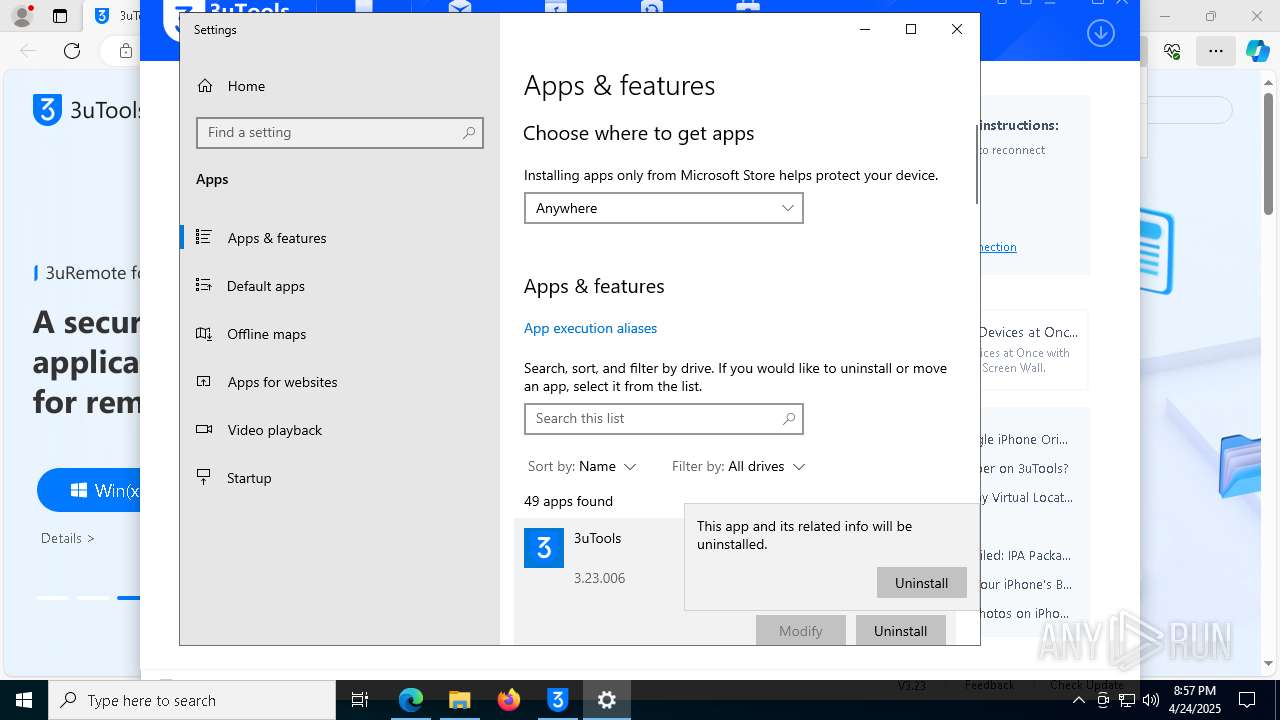Viewport: 1280px width, 720px height.
Task: Open network status tray icon
Action: click(x=1127, y=700)
